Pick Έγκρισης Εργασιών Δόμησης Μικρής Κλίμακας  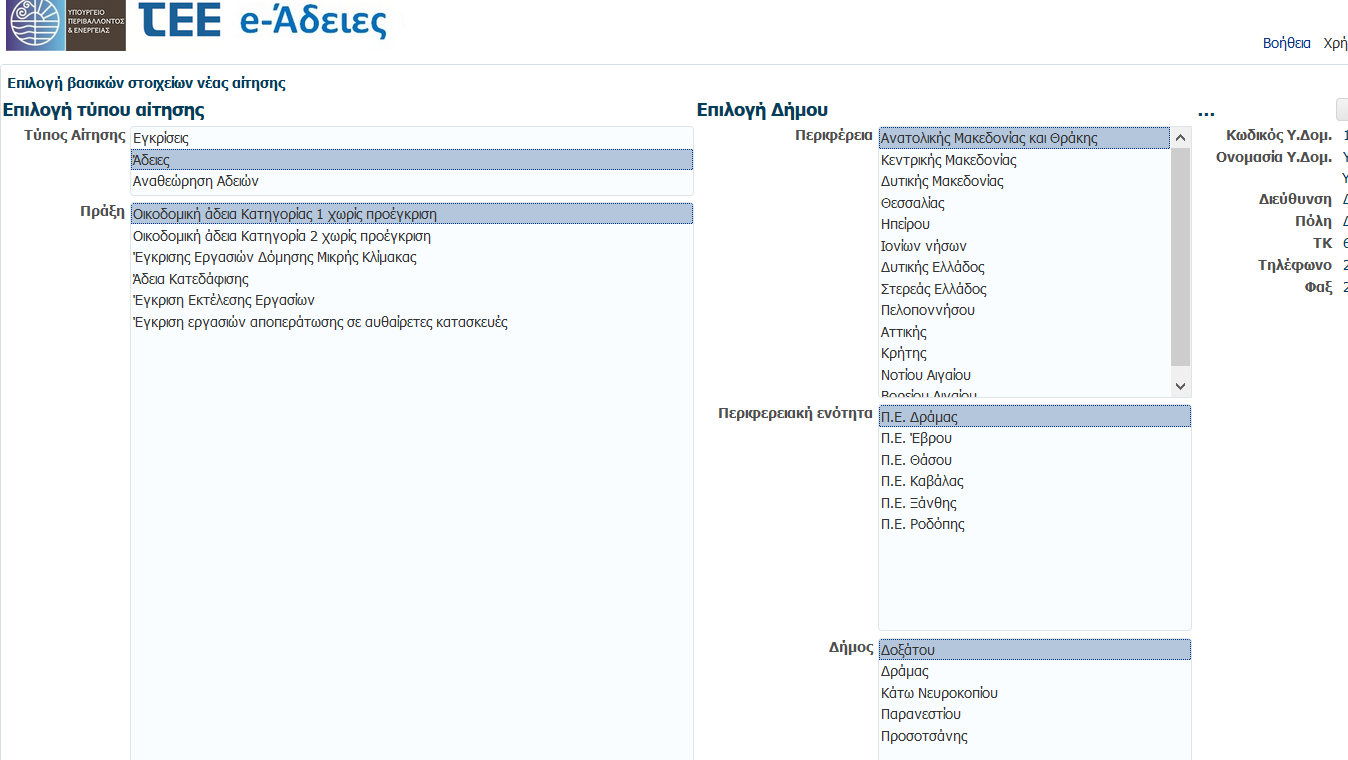(x=274, y=257)
